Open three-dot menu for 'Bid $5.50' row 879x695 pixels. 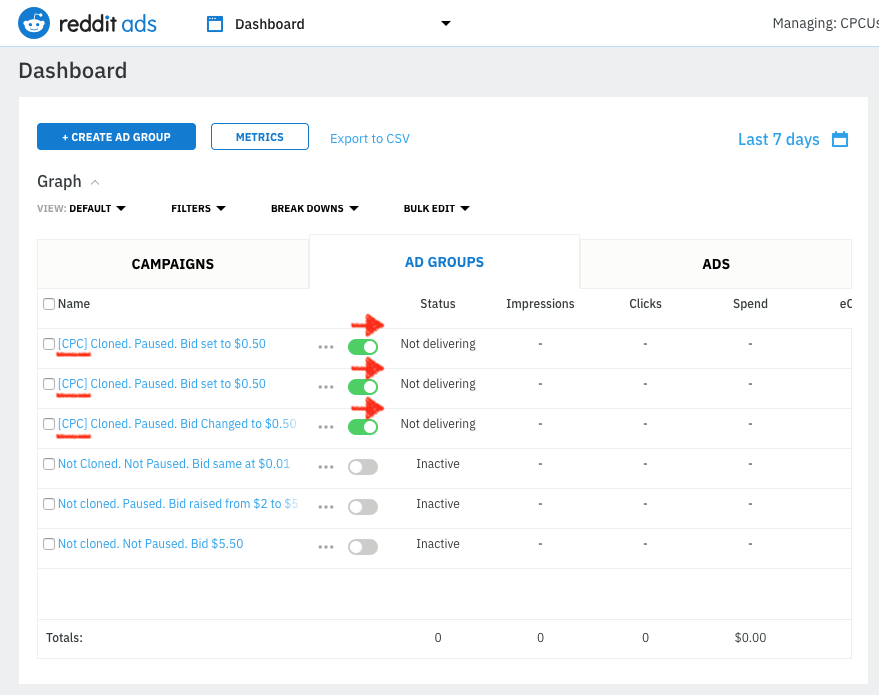[325, 546]
